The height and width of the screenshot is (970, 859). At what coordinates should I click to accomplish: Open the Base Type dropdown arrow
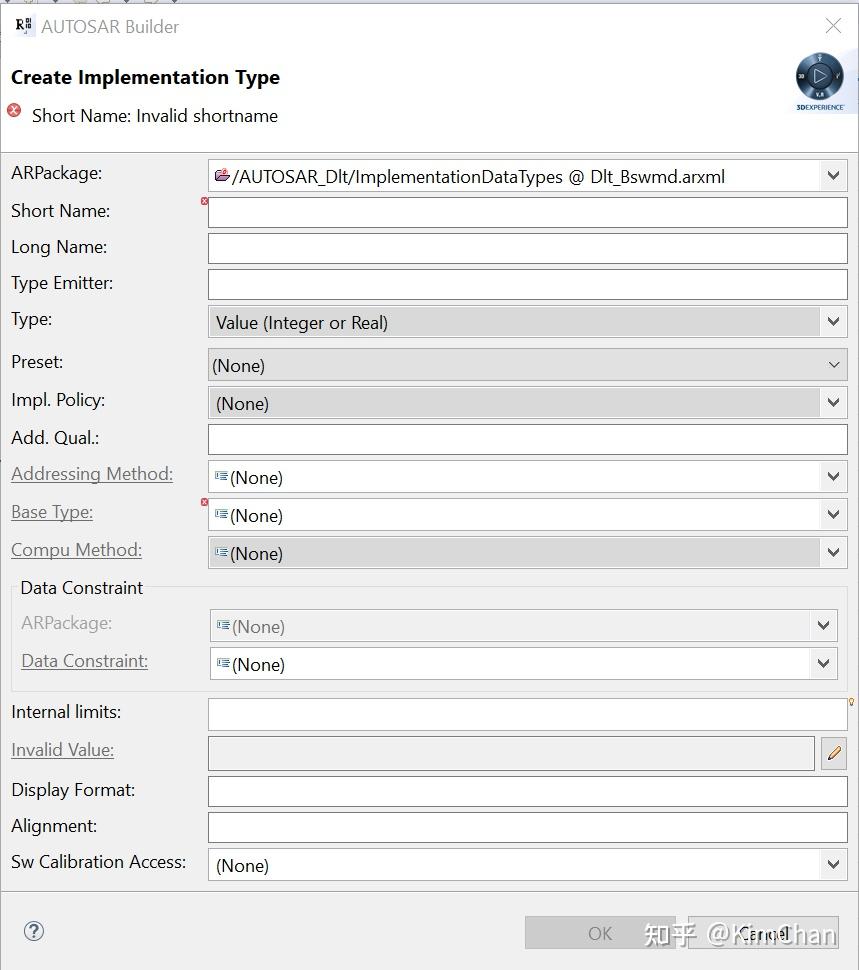pos(833,515)
